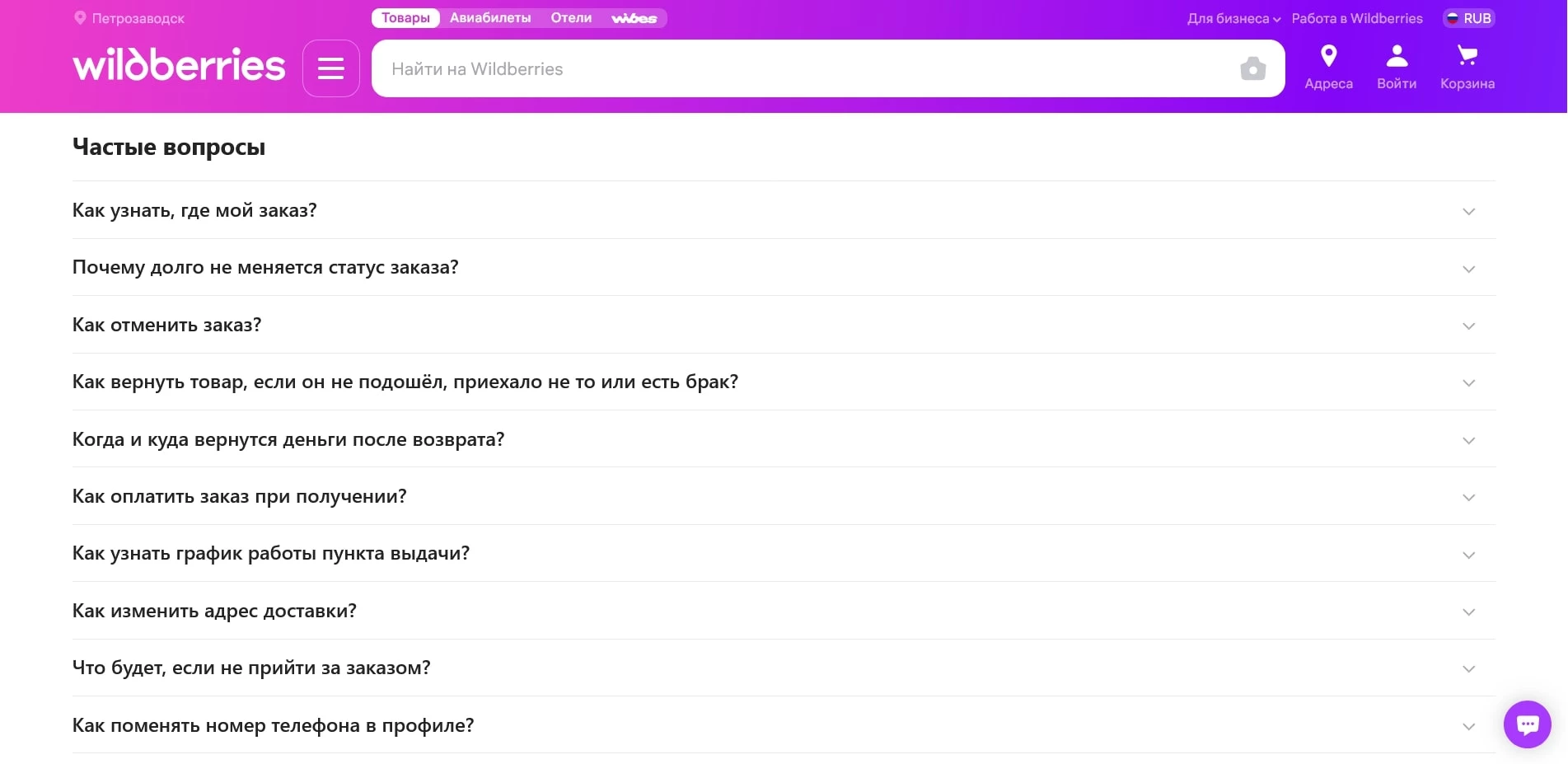Screen dimensions: 1568x764
Task: Open the support chat bubble
Action: tap(1527, 724)
